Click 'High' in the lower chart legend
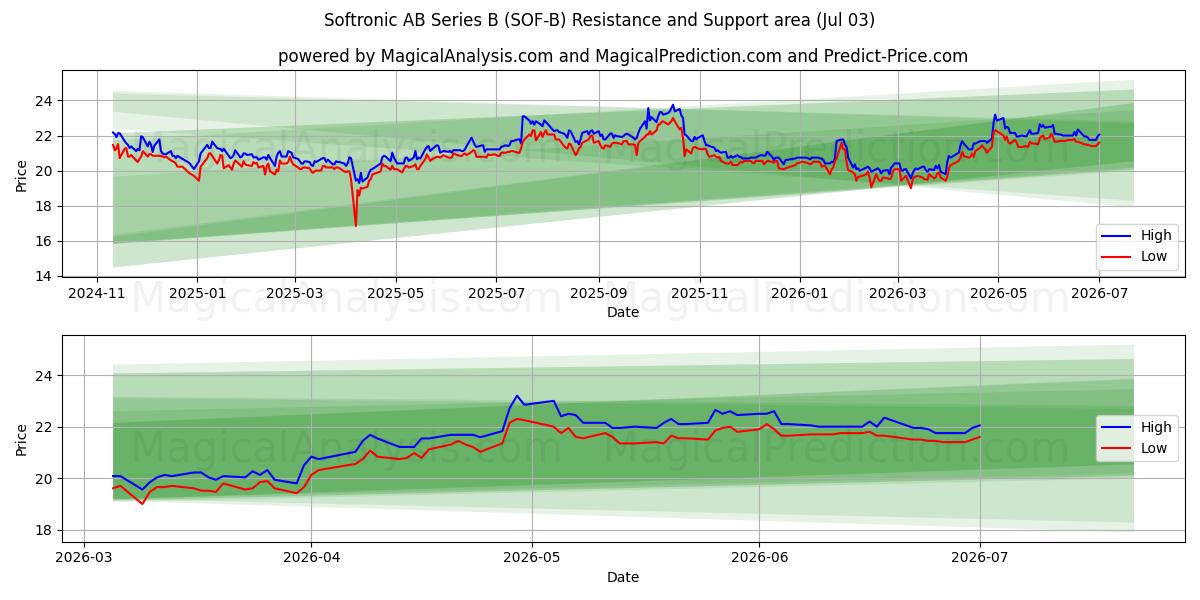 click(1156, 428)
